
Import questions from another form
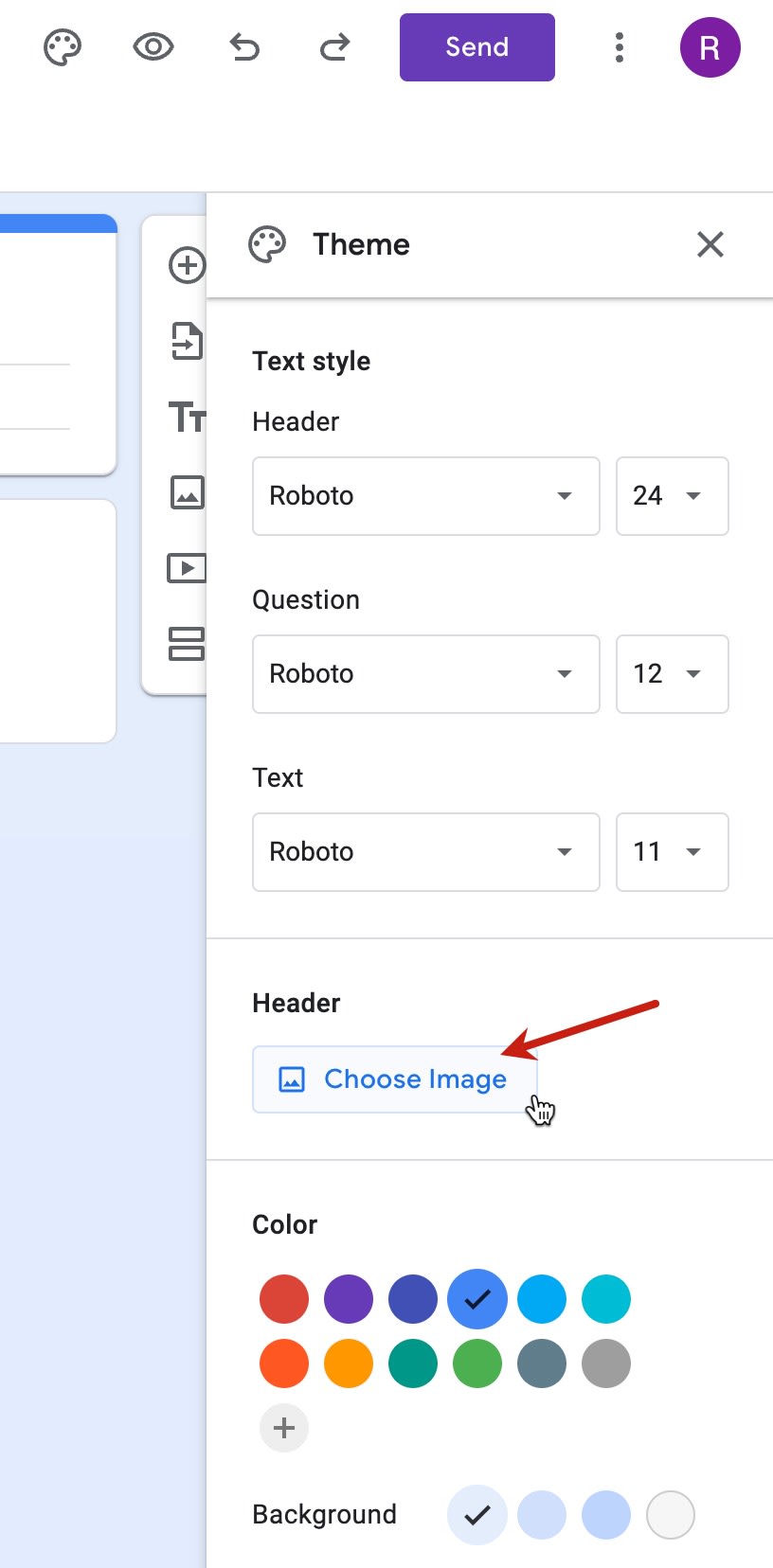(187, 341)
